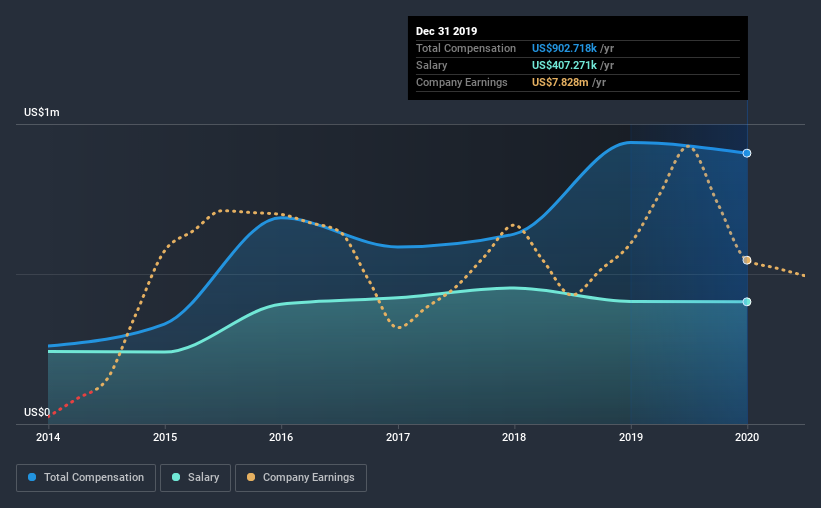Click the blue dot in Total Compensation legend
This screenshot has height=508, width=821.
click(32, 477)
